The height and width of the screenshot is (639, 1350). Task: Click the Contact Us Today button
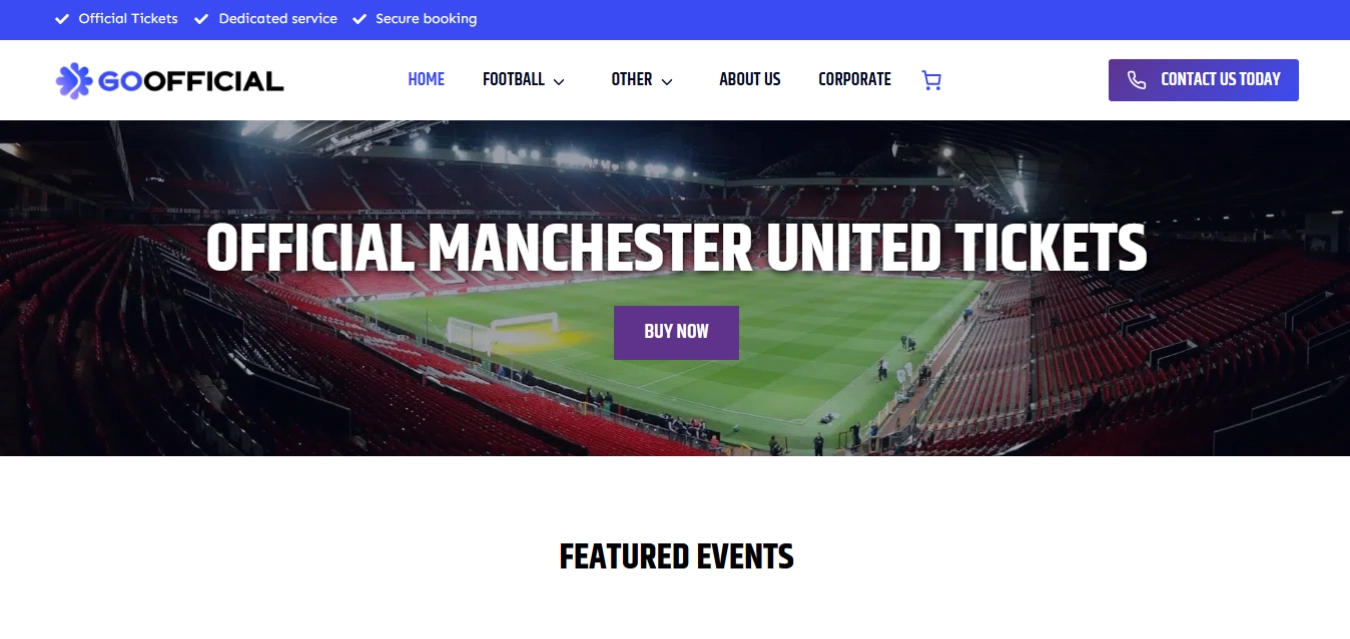pyautogui.click(x=1203, y=80)
